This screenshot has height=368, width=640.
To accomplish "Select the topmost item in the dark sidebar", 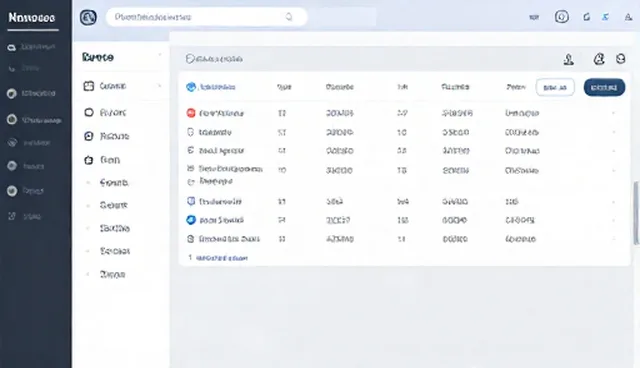I will coord(31,47).
